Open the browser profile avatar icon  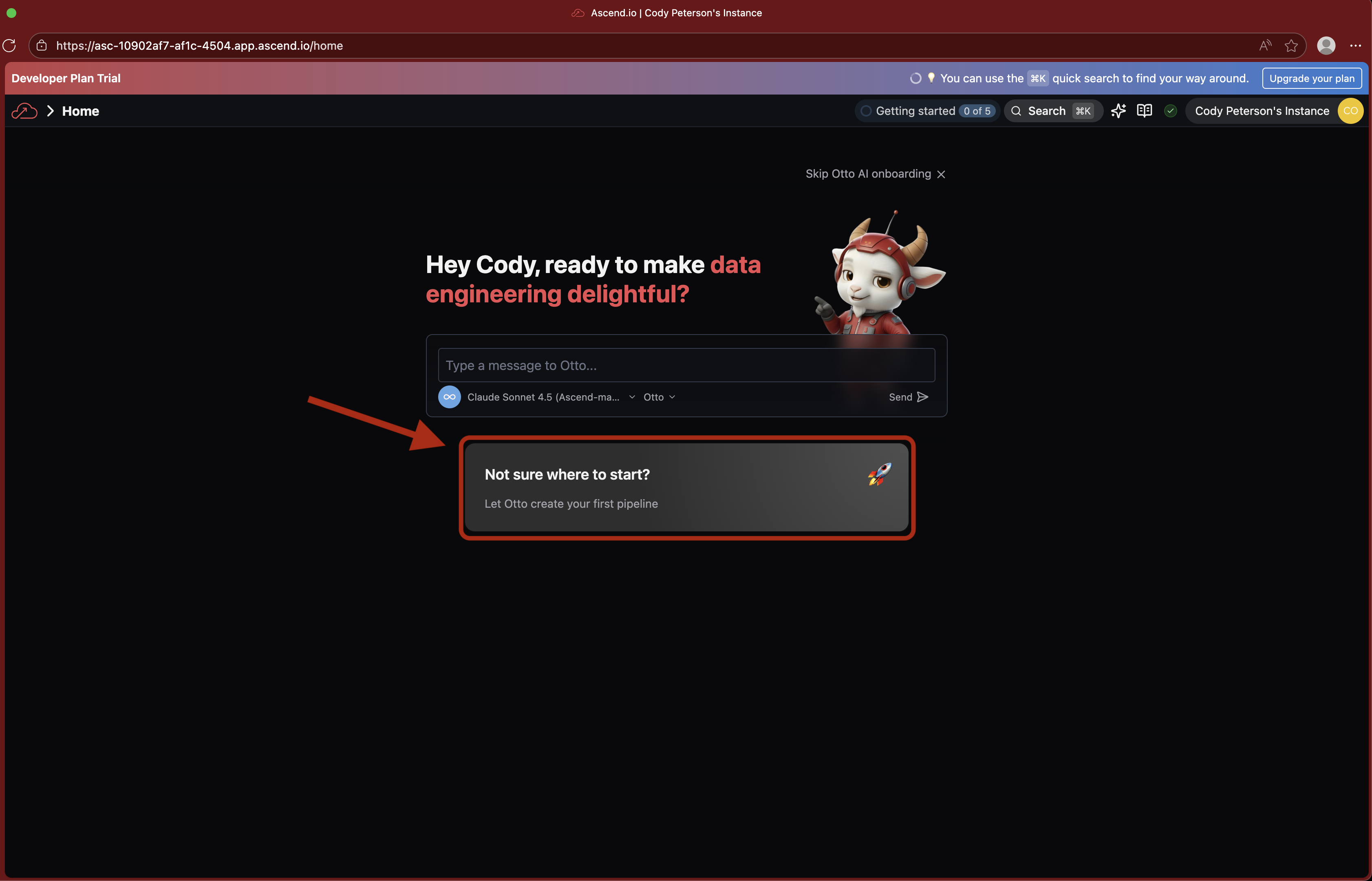tap(1326, 46)
